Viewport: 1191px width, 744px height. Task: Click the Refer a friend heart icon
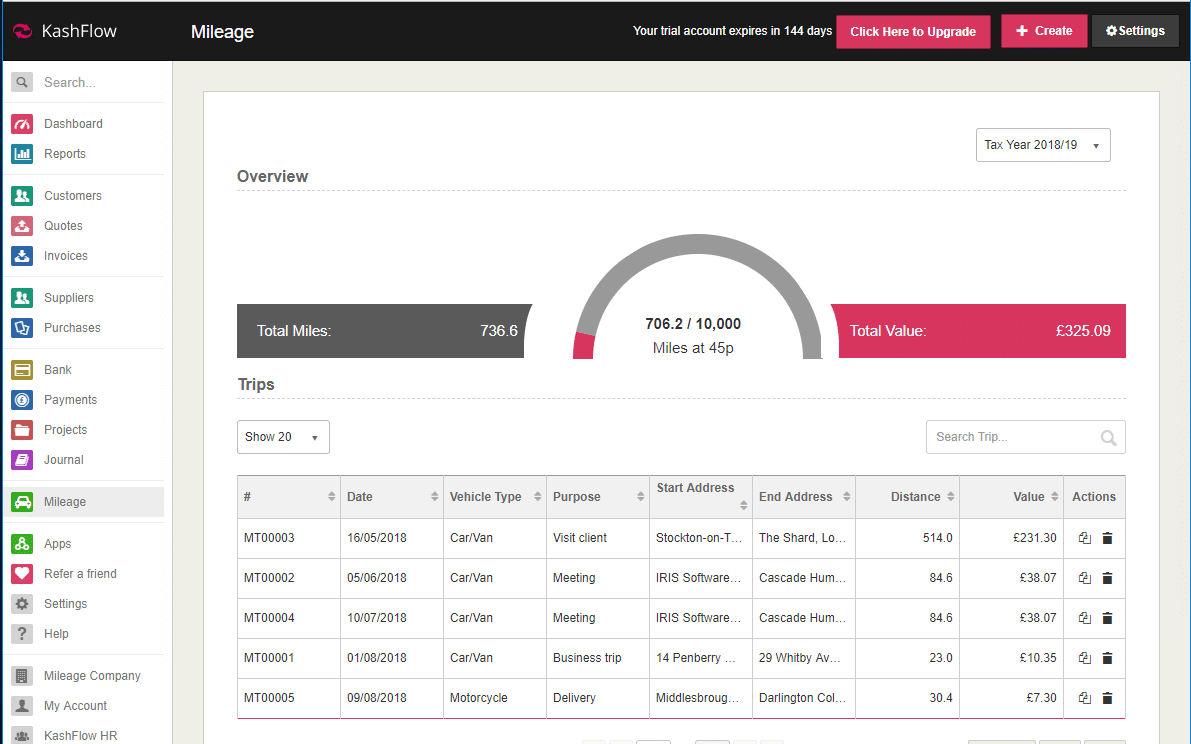tap(22, 574)
